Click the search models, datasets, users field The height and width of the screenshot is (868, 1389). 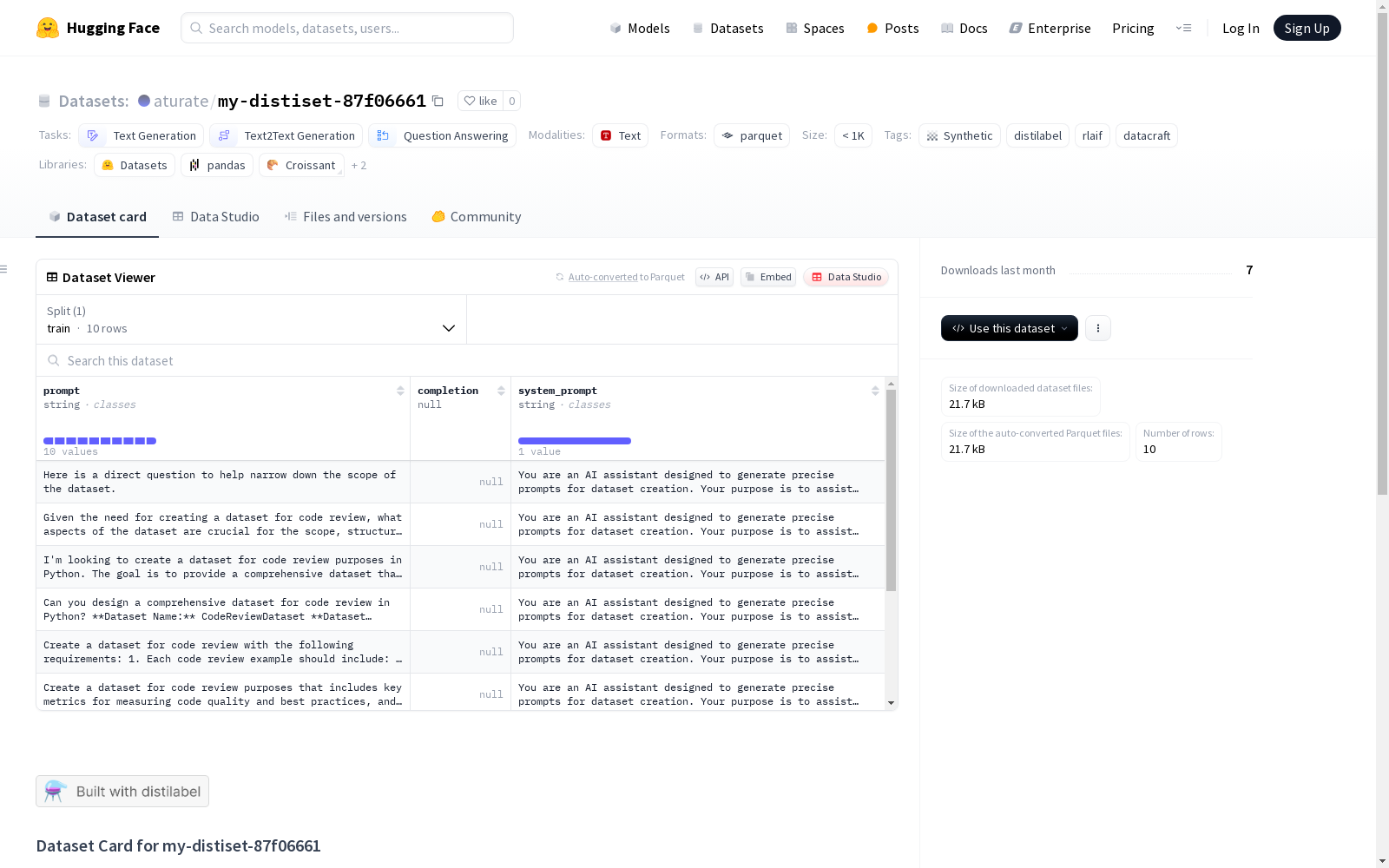click(347, 28)
